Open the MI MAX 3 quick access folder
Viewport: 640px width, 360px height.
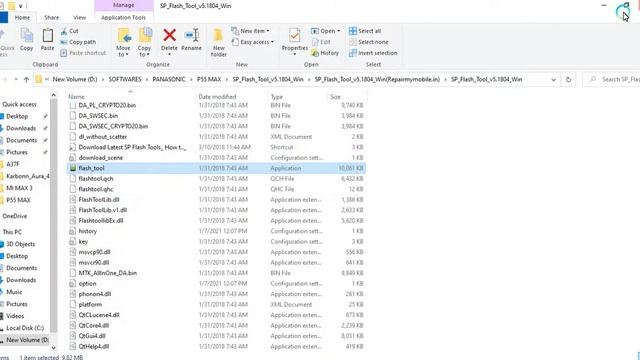coord(19,188)
